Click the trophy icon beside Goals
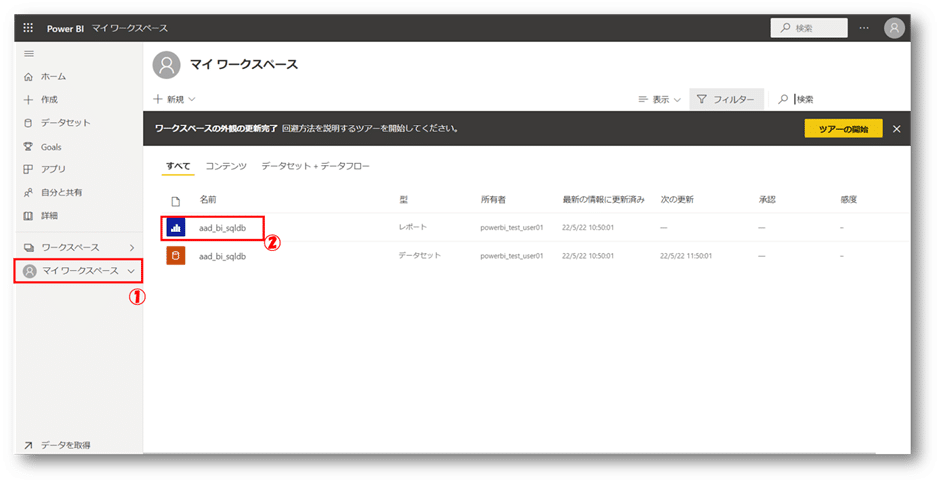Screen dimensions: 941x483 click(28, 146)
